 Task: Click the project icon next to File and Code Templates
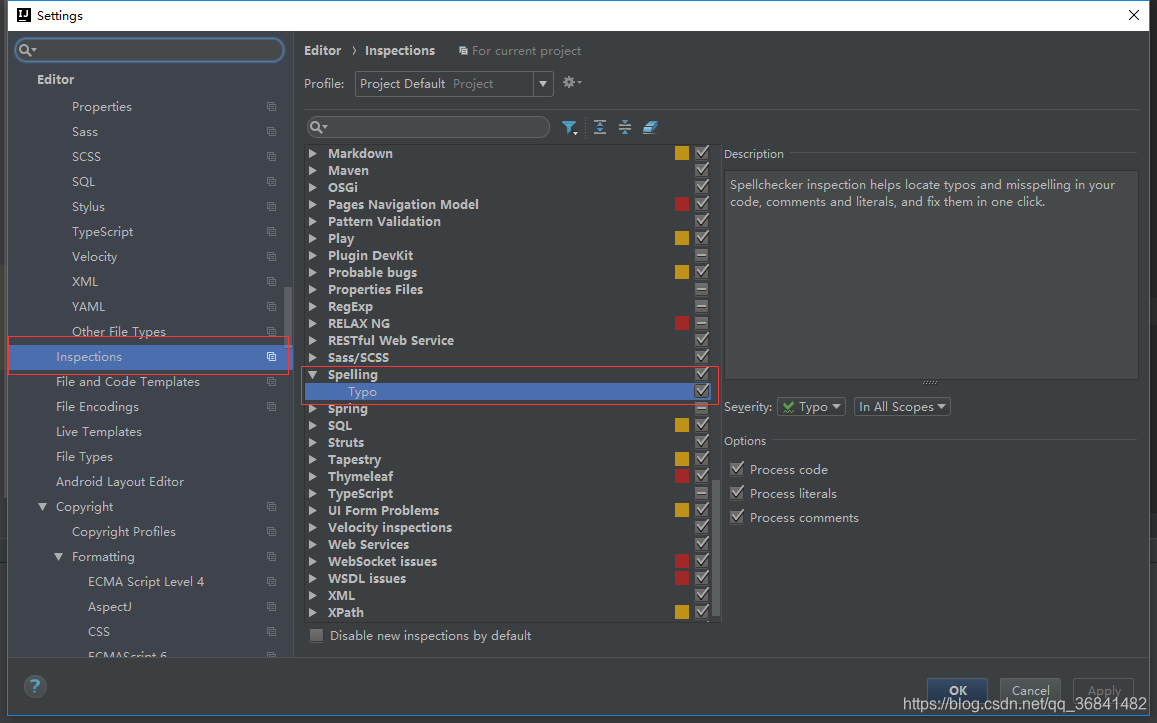coord(272,381)
